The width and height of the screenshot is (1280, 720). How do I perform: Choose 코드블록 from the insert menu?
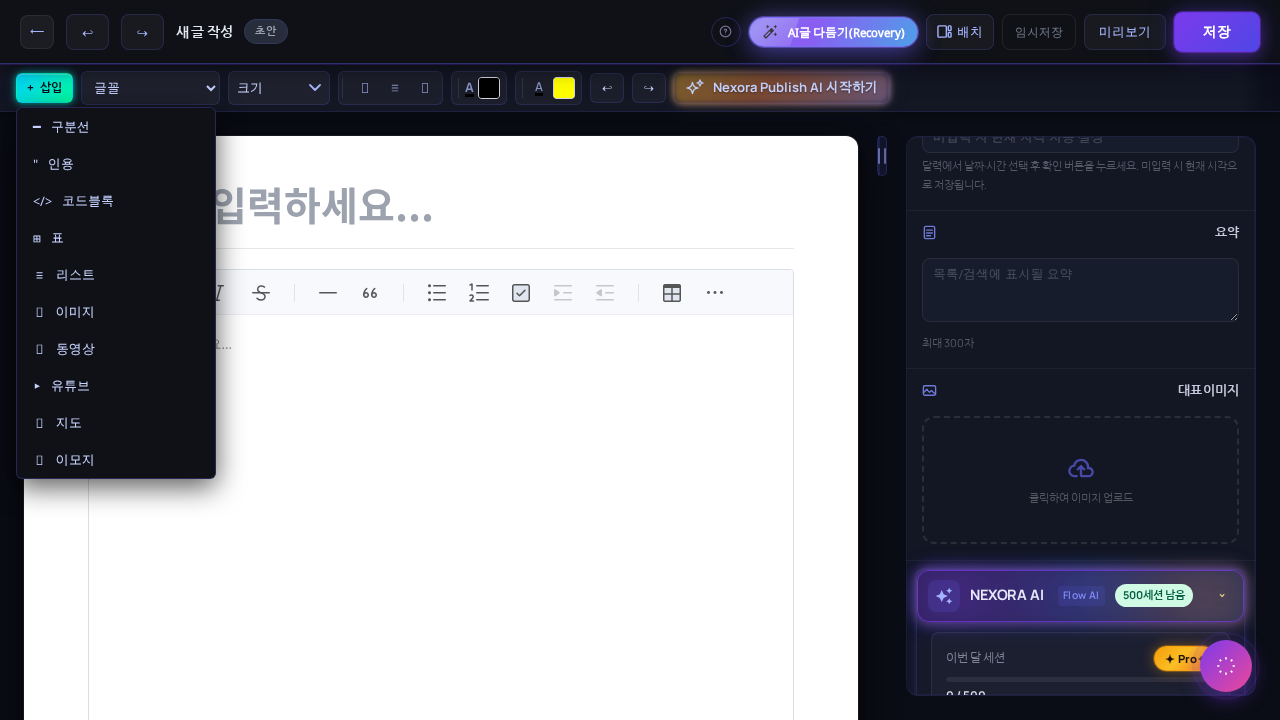[116, 201]
